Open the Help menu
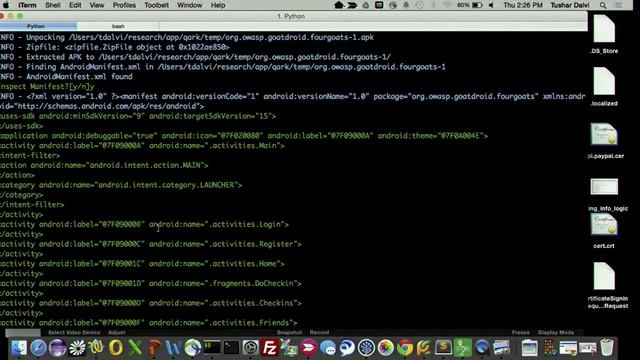The height and width of the screenshot is (360, 640). pos(218,5)
